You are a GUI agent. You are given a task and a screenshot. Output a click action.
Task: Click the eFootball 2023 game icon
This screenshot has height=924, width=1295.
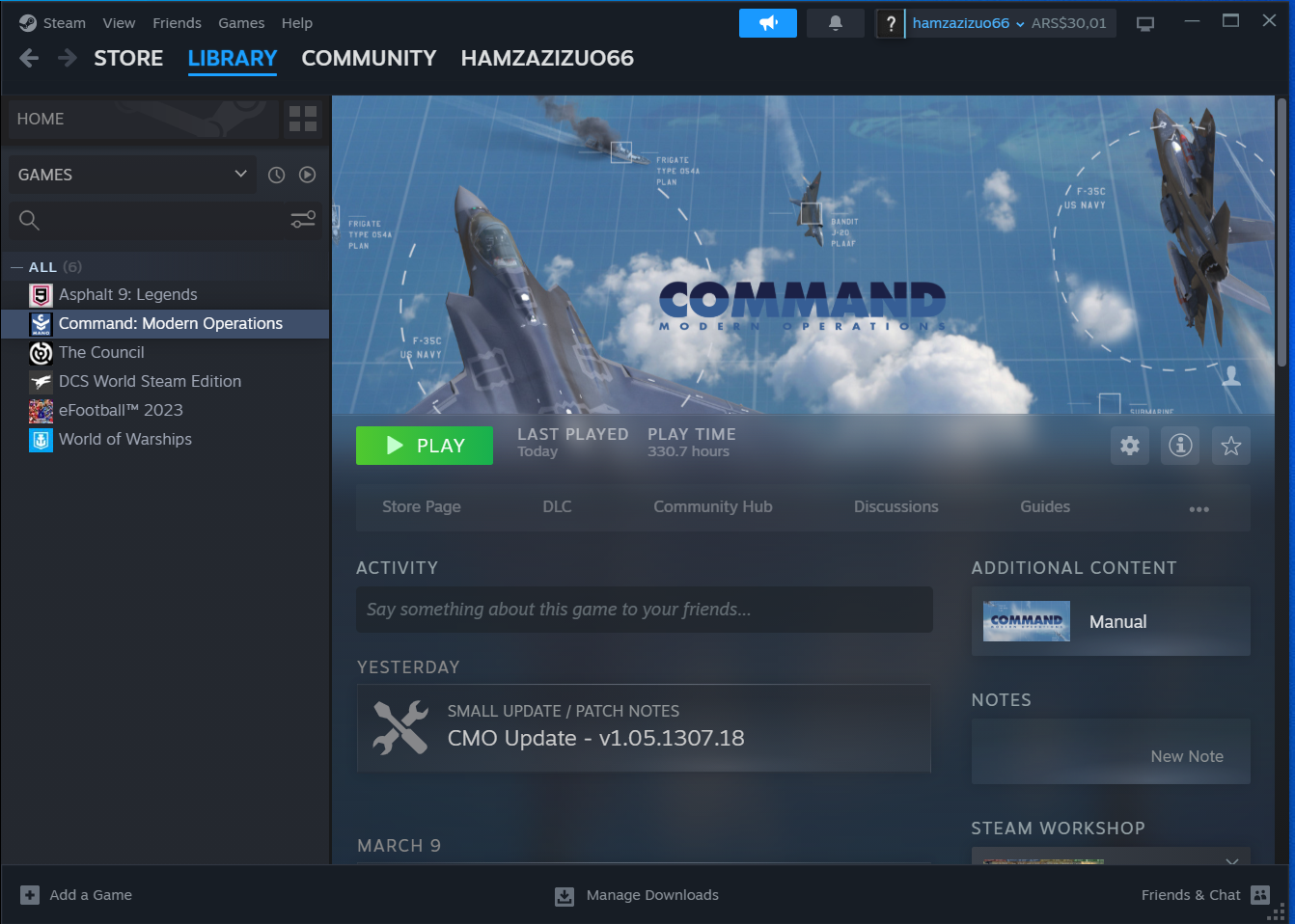[x=41, y=411]
